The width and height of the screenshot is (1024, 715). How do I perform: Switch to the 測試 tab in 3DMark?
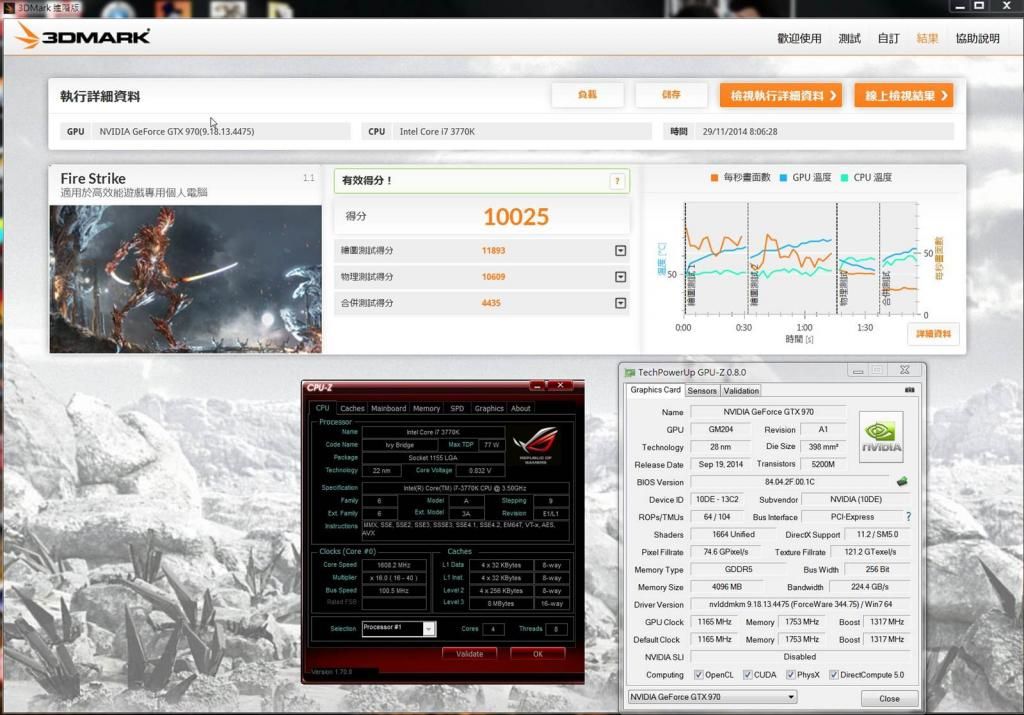pyautogui.click(x=850, y=39)
